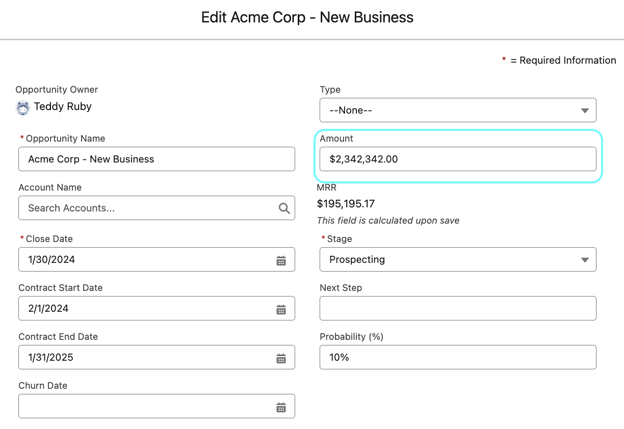The image size is (624, 429).
Task: Click Teddy Ruby's owner avatar icon
Action: (23, 107)
